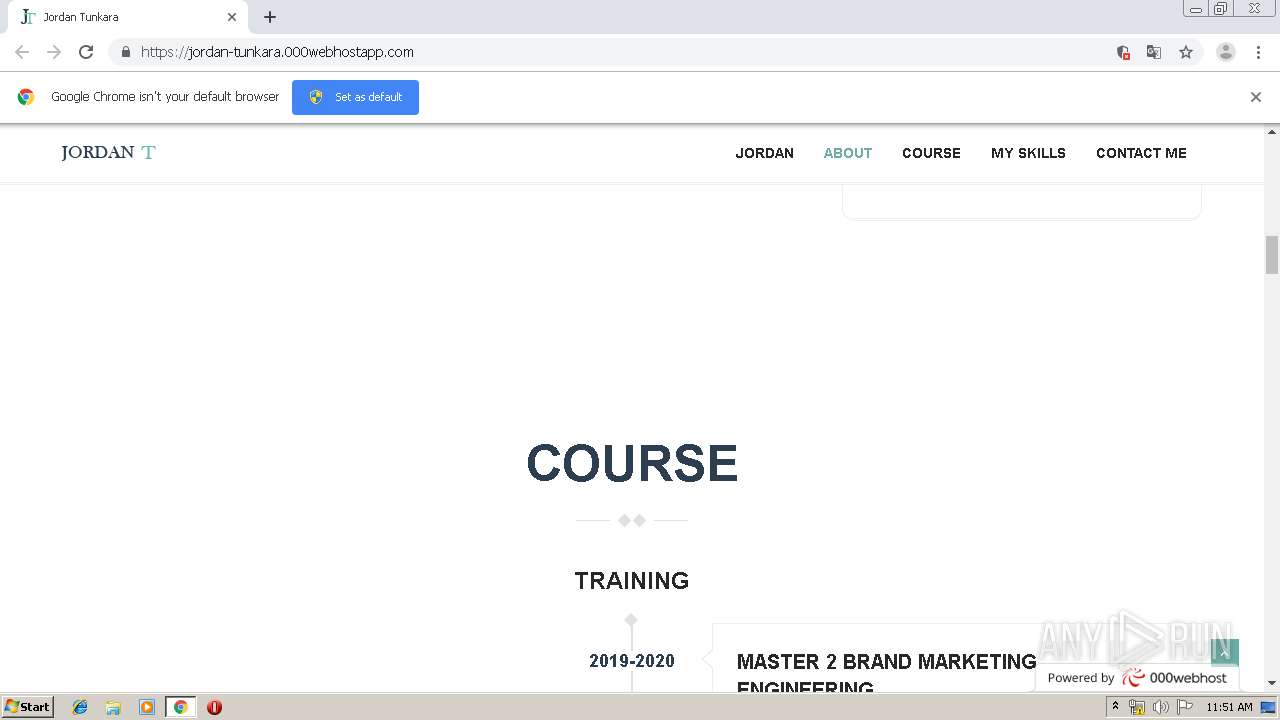Go back using the browser back arrow
Viewport: 1280px width, 720px height.
point(22,52)
